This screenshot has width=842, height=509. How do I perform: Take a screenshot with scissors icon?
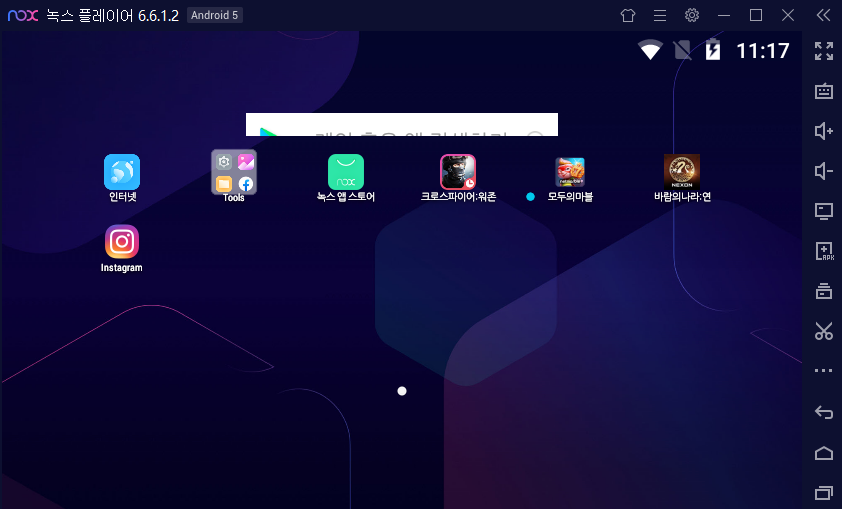coord(824,331)
